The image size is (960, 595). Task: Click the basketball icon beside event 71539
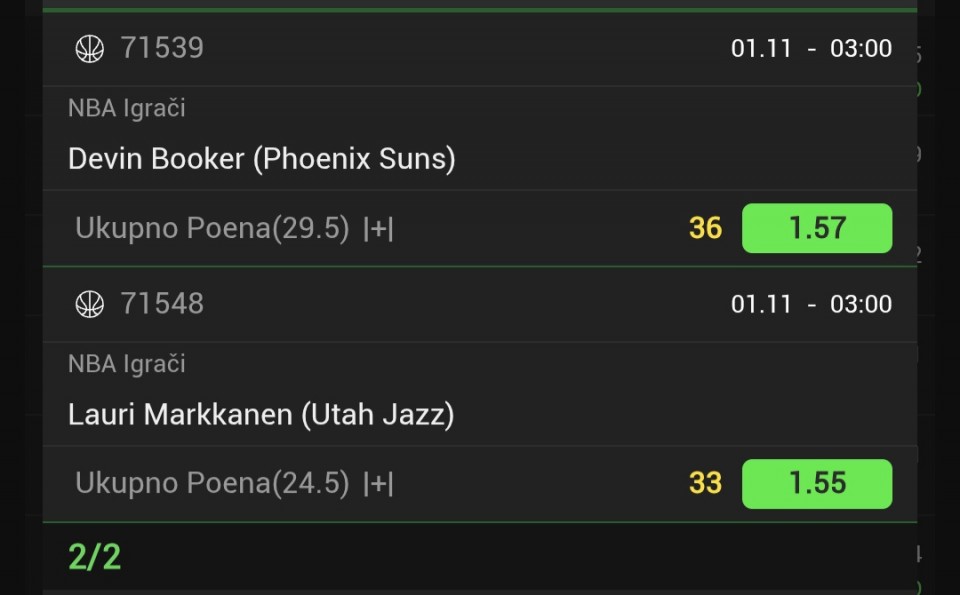90,48
